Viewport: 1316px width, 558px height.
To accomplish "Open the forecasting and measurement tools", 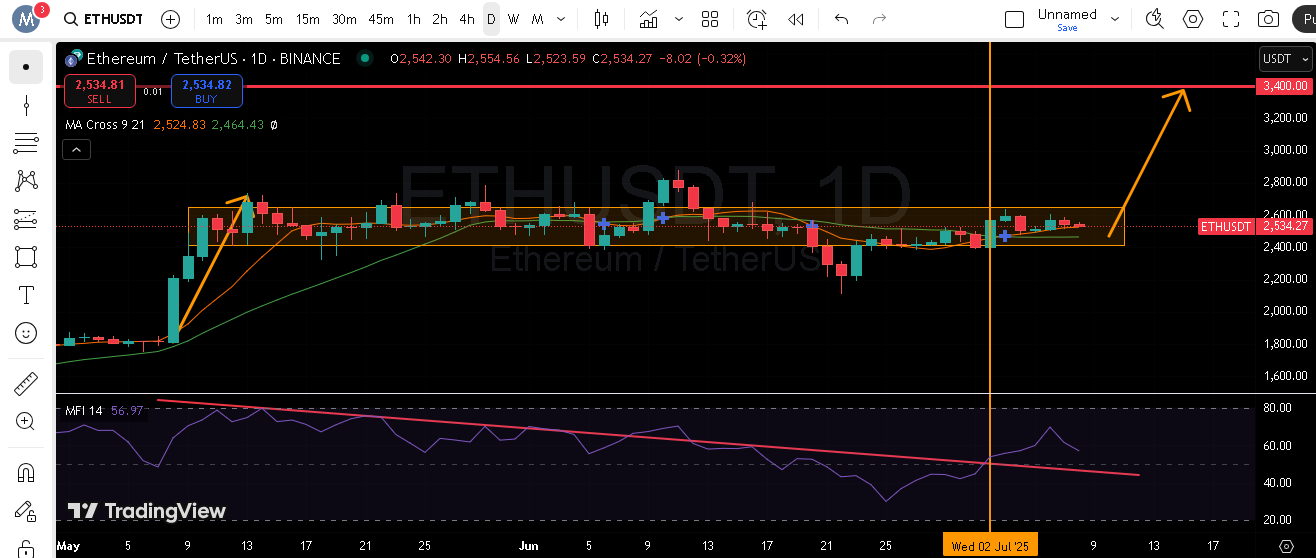I will click(x=26, y=219).
